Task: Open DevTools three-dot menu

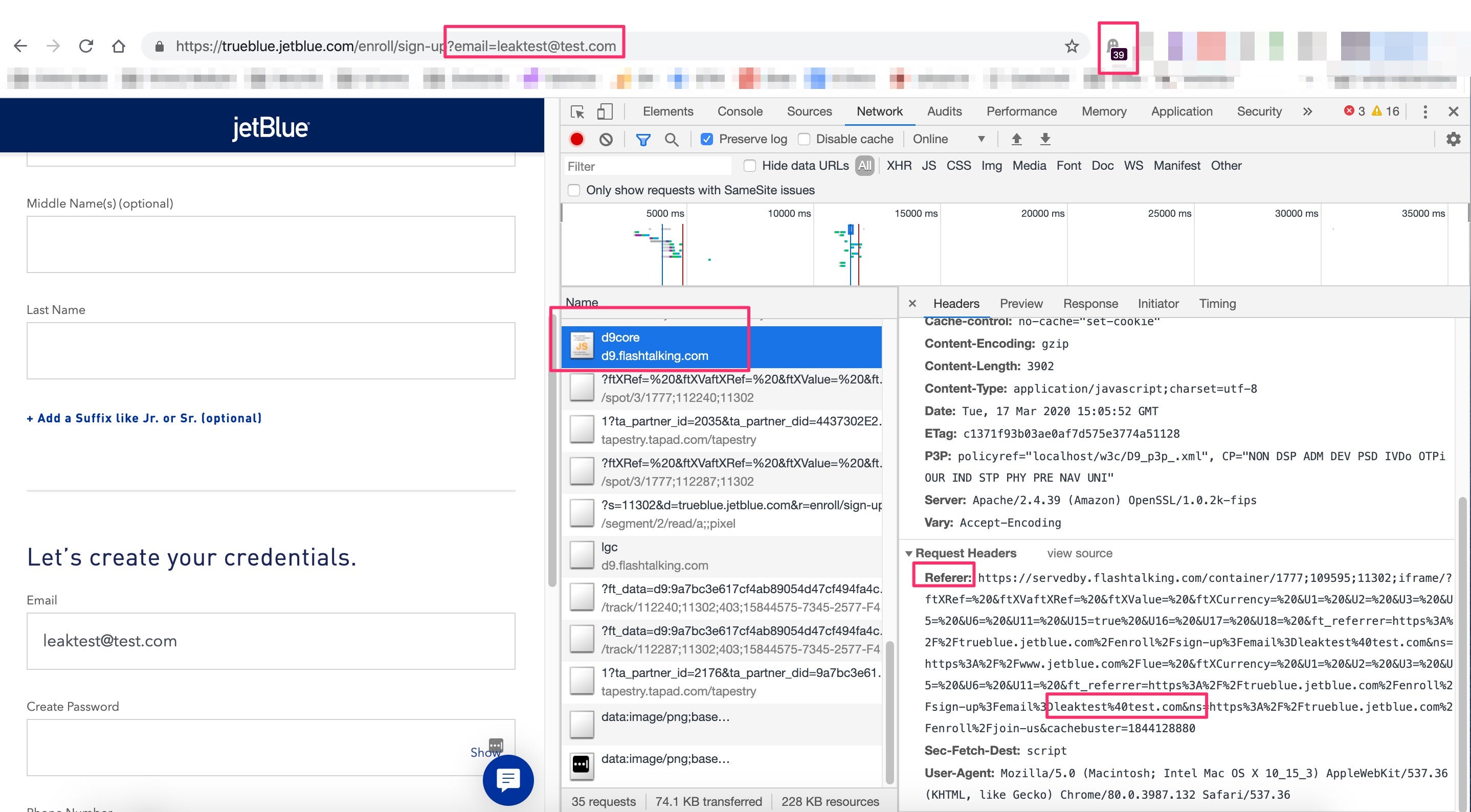Action: (x=1425, y=111)
